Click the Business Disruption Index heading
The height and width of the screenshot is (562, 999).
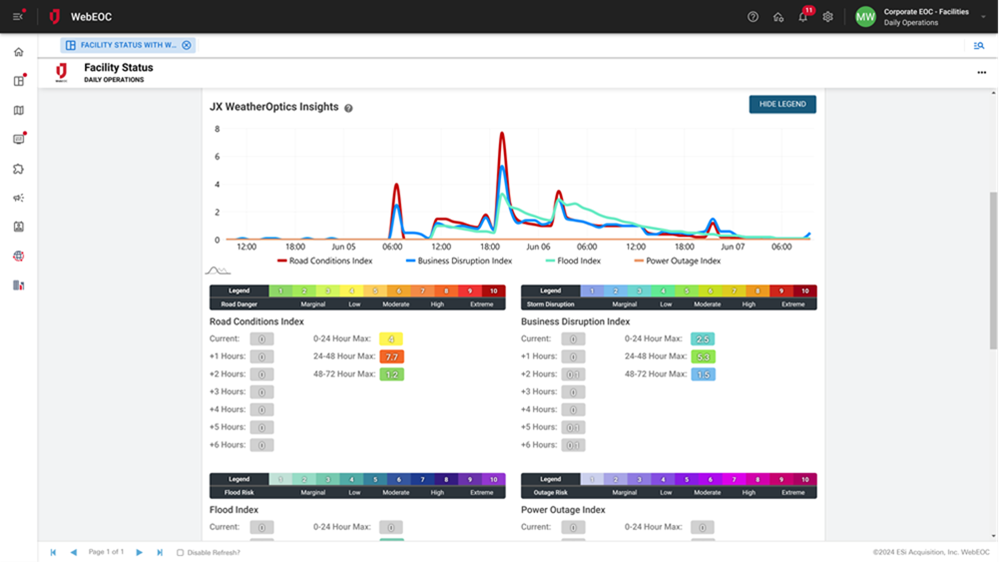575,322
